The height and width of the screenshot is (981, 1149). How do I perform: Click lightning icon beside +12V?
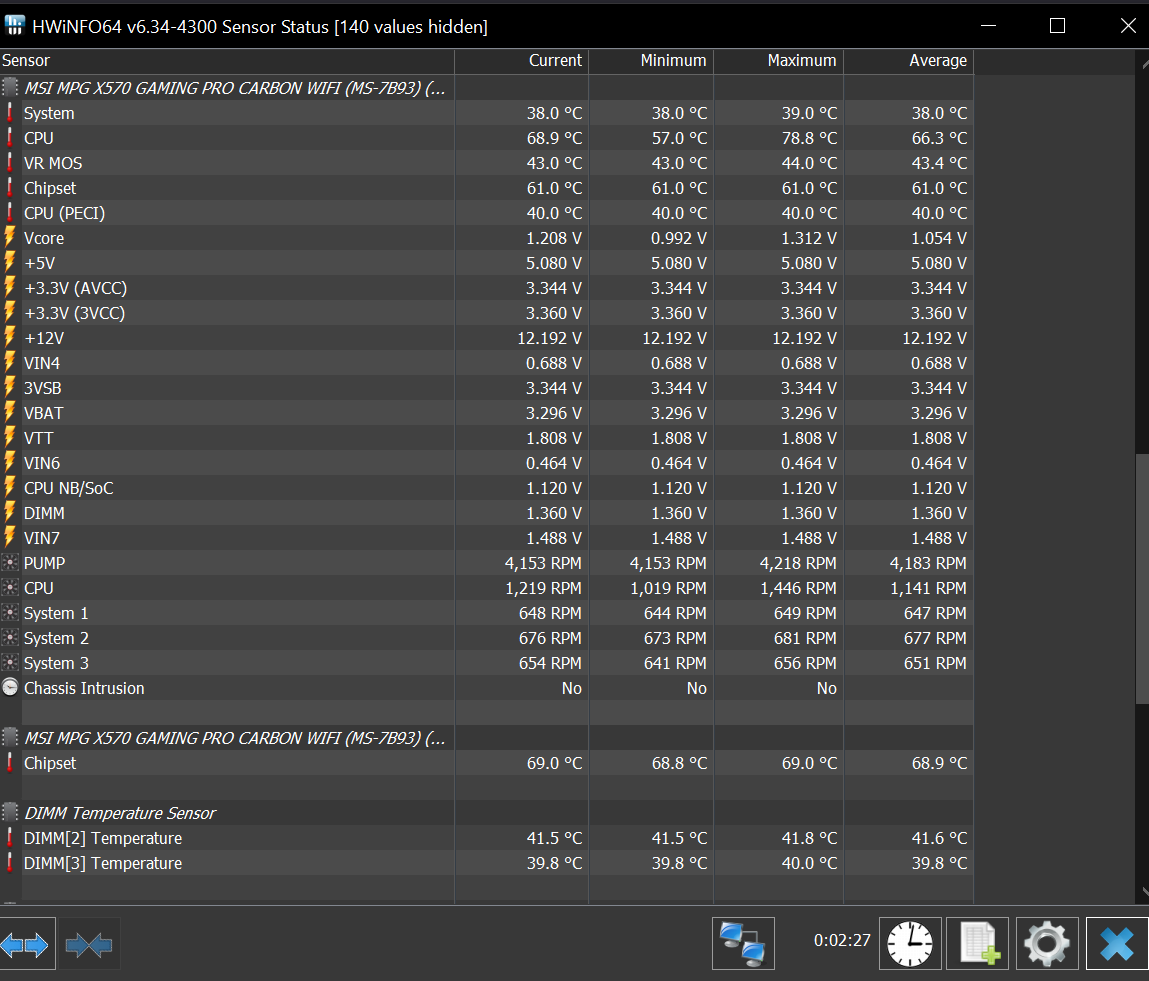tap(10, 338)
